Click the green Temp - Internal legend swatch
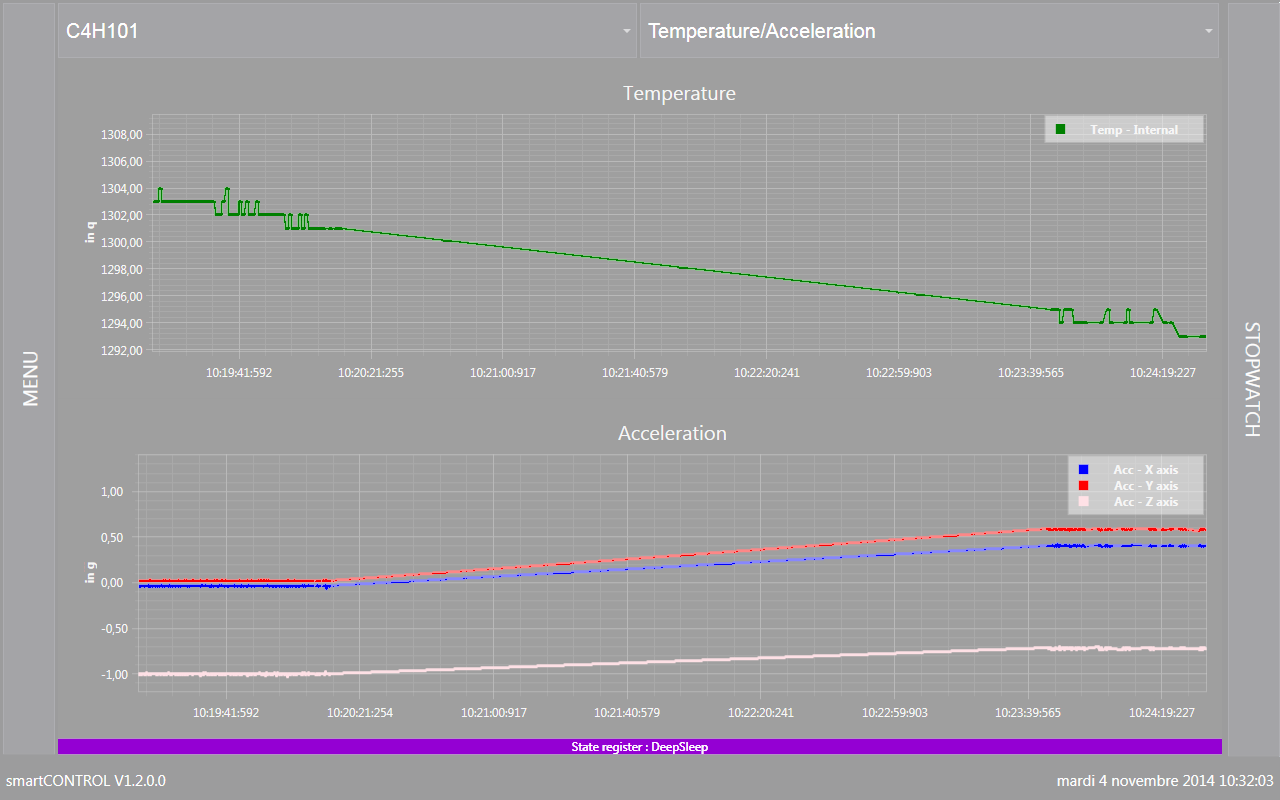Viewport: 1280px width, 800px height. 1060,129
